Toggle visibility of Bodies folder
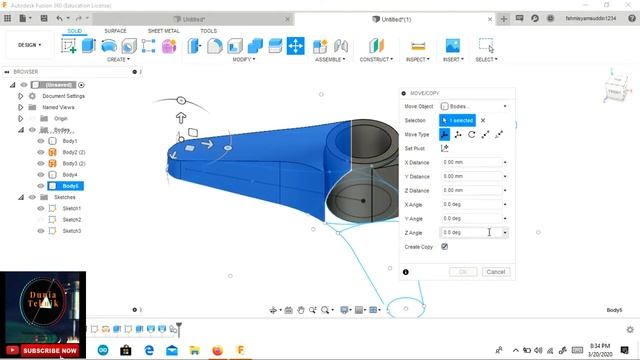The image size is (640, 360). [32, 130]
